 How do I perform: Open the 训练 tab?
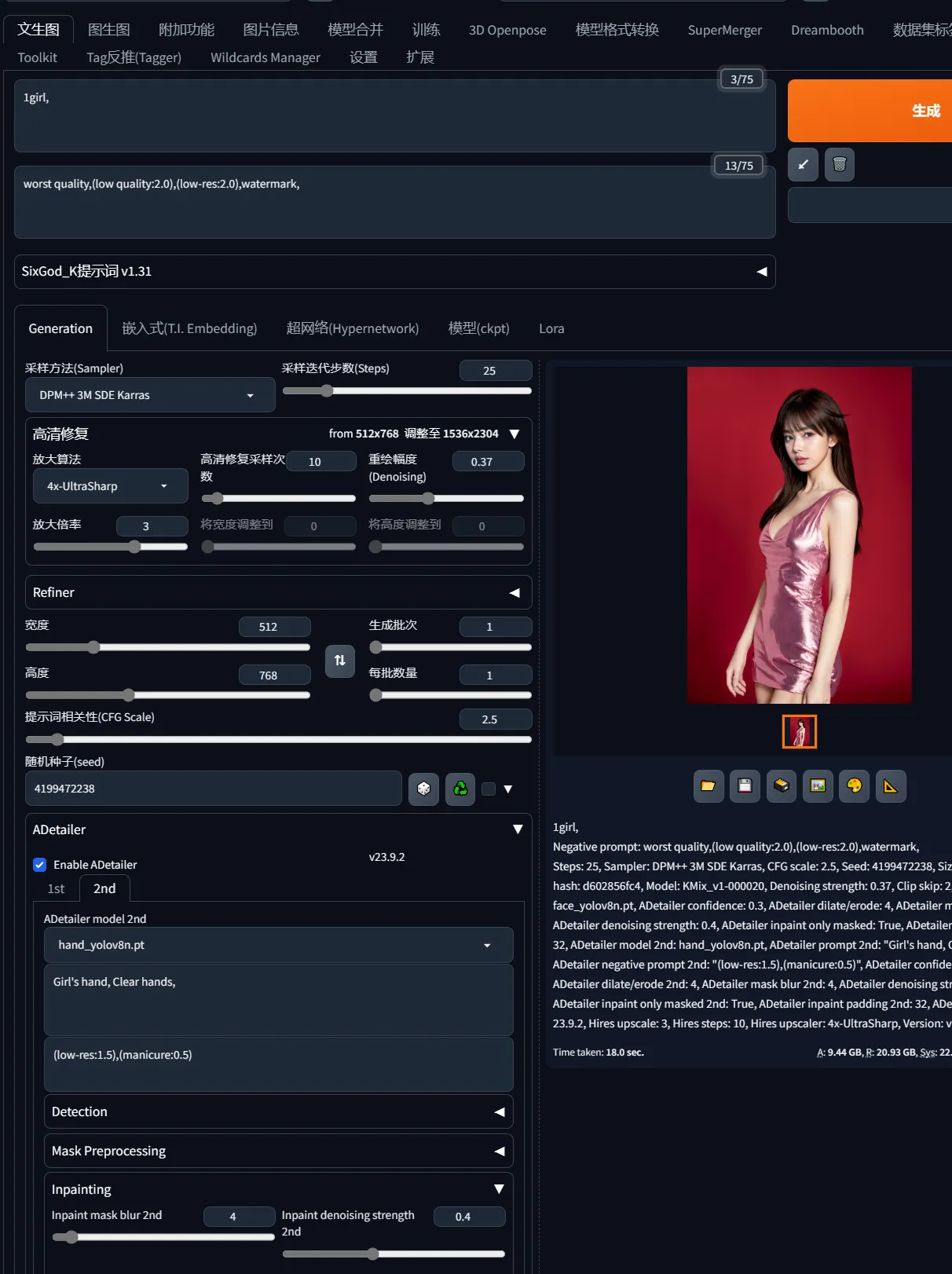(x=427, y=30)
